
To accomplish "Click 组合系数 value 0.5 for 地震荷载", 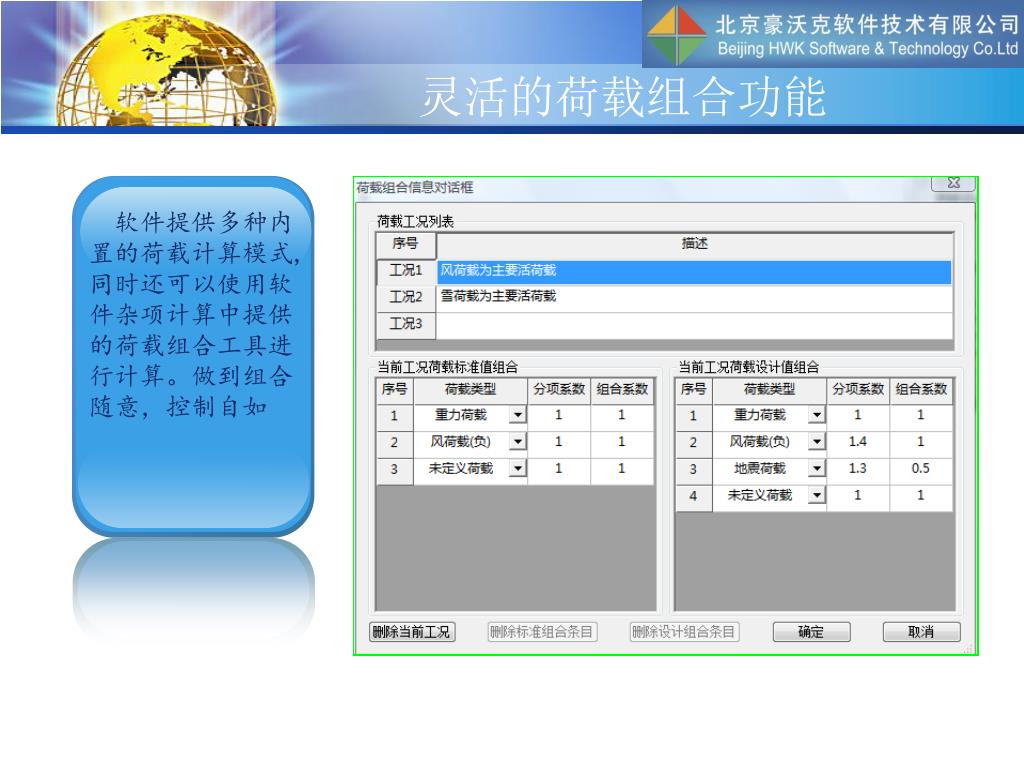I will pos(921,469).
